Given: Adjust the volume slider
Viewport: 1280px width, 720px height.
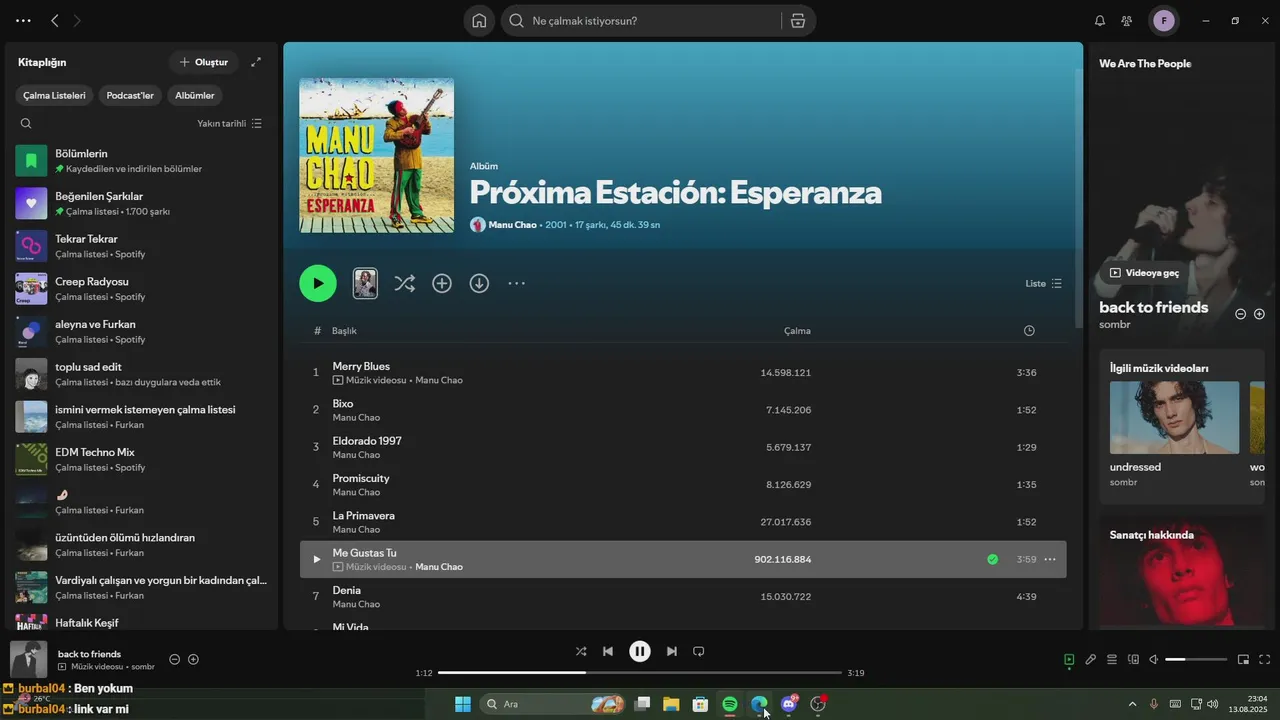Looking at the screenshot, I should click(x=1196, y=660).
